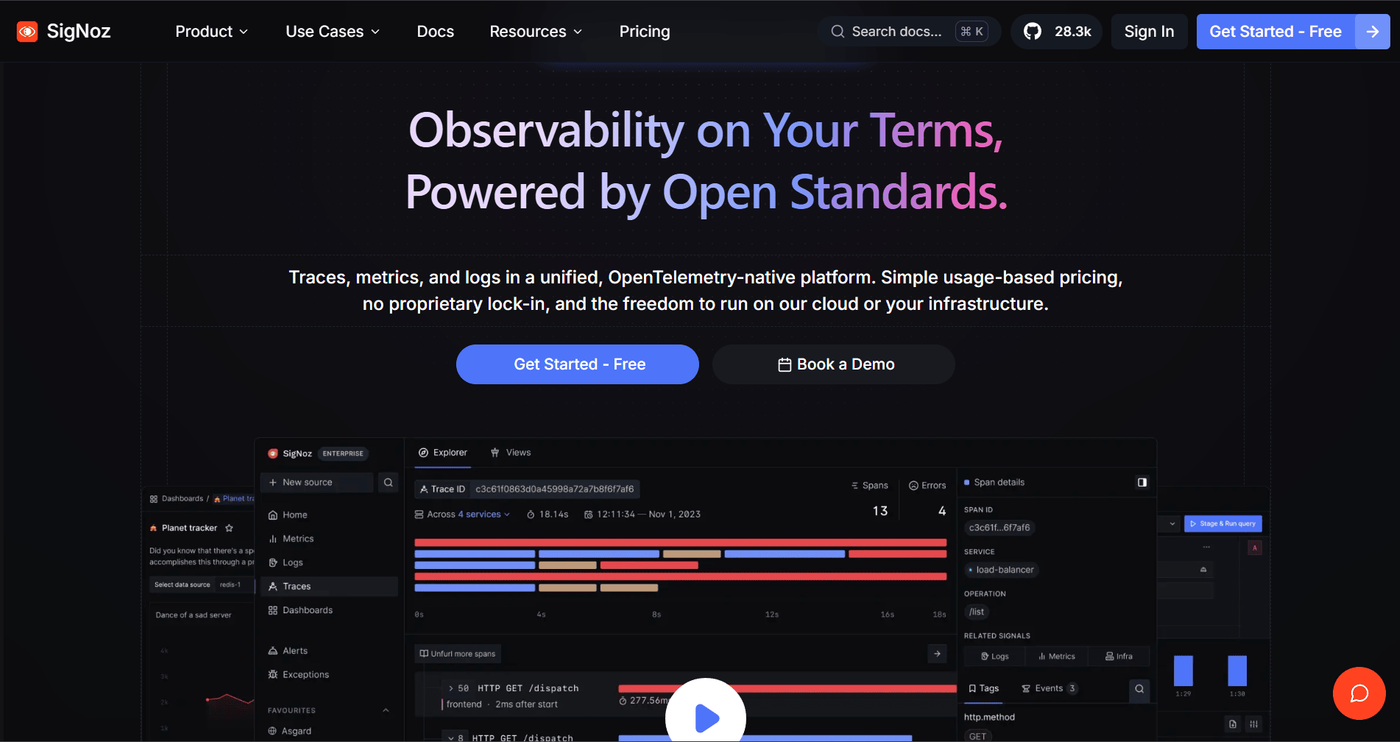Switch to the Explorer tab
This screenshot has height=742, width=1400.
tap(443, 453)
